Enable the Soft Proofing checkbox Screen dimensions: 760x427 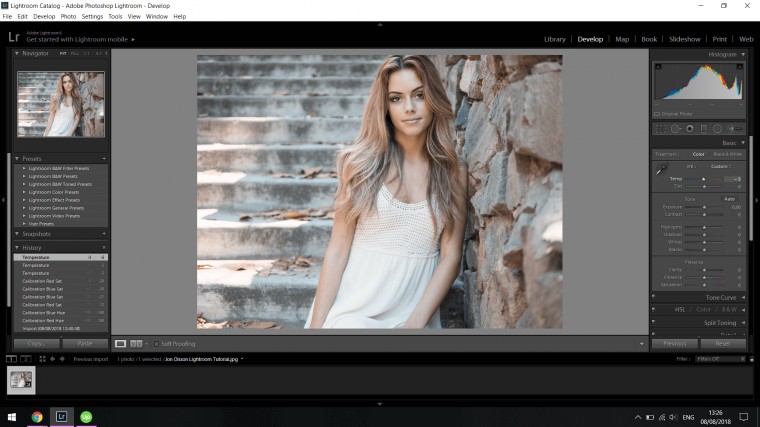pyautogui.click(x=156, y=344)
